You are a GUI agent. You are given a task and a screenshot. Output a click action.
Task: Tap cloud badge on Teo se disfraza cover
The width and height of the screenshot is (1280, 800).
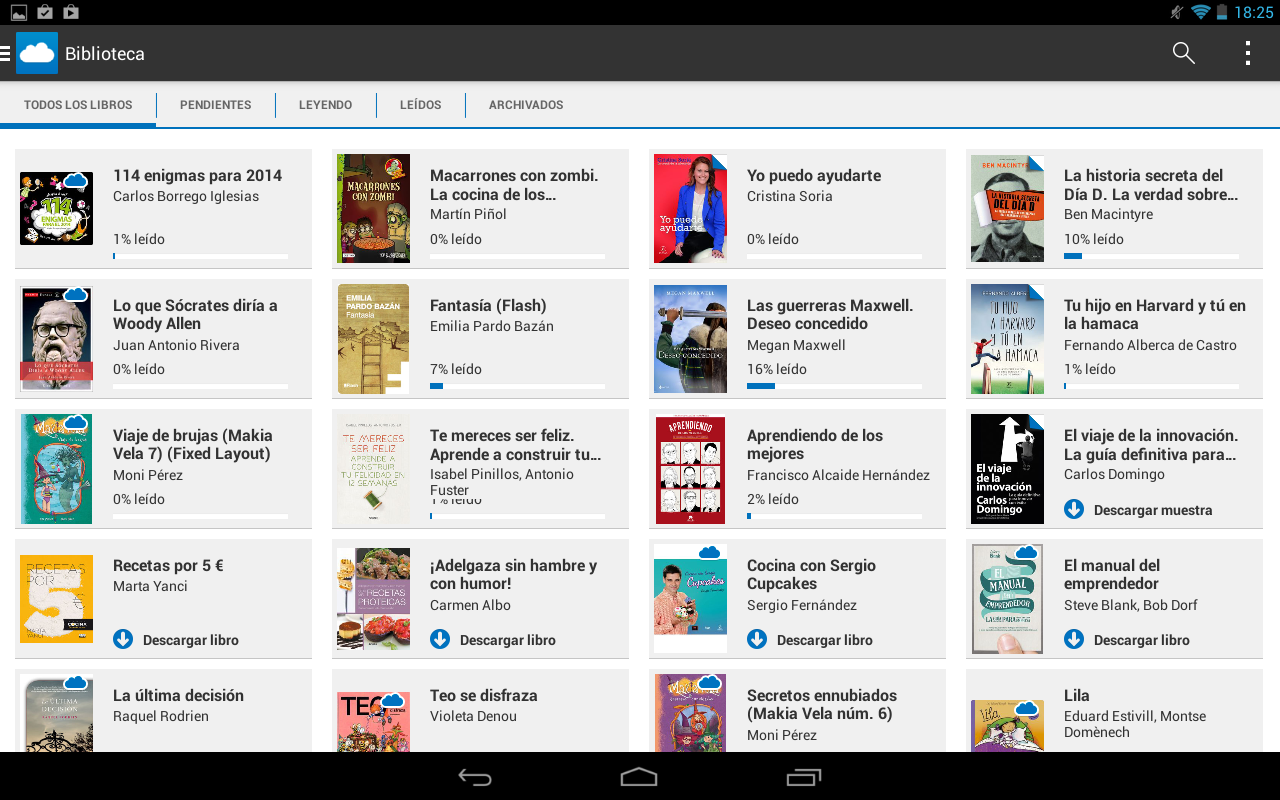(x=393, y=700)
